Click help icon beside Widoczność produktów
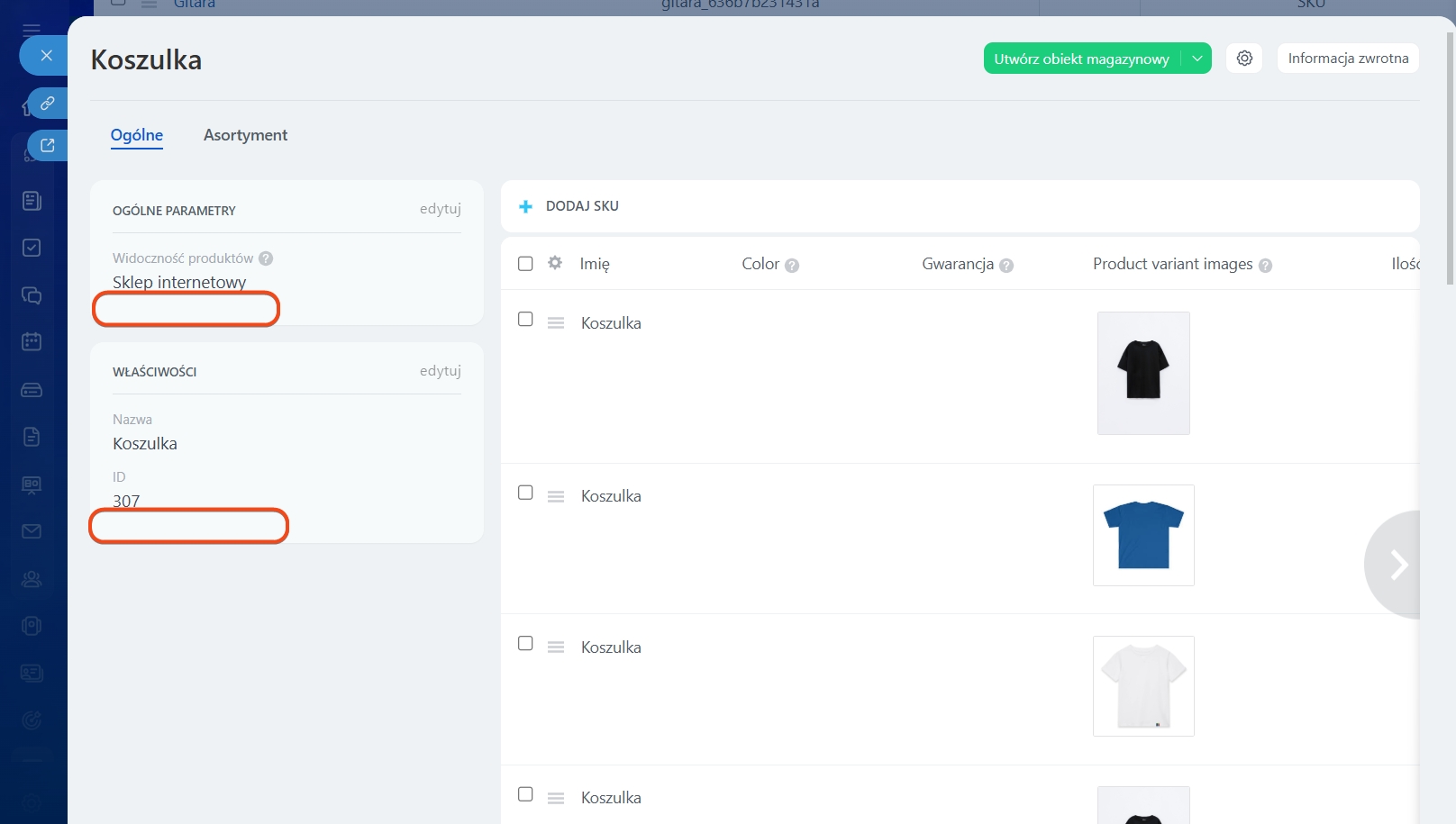Screen dimensions: 1456x824 tap(266, 258)
